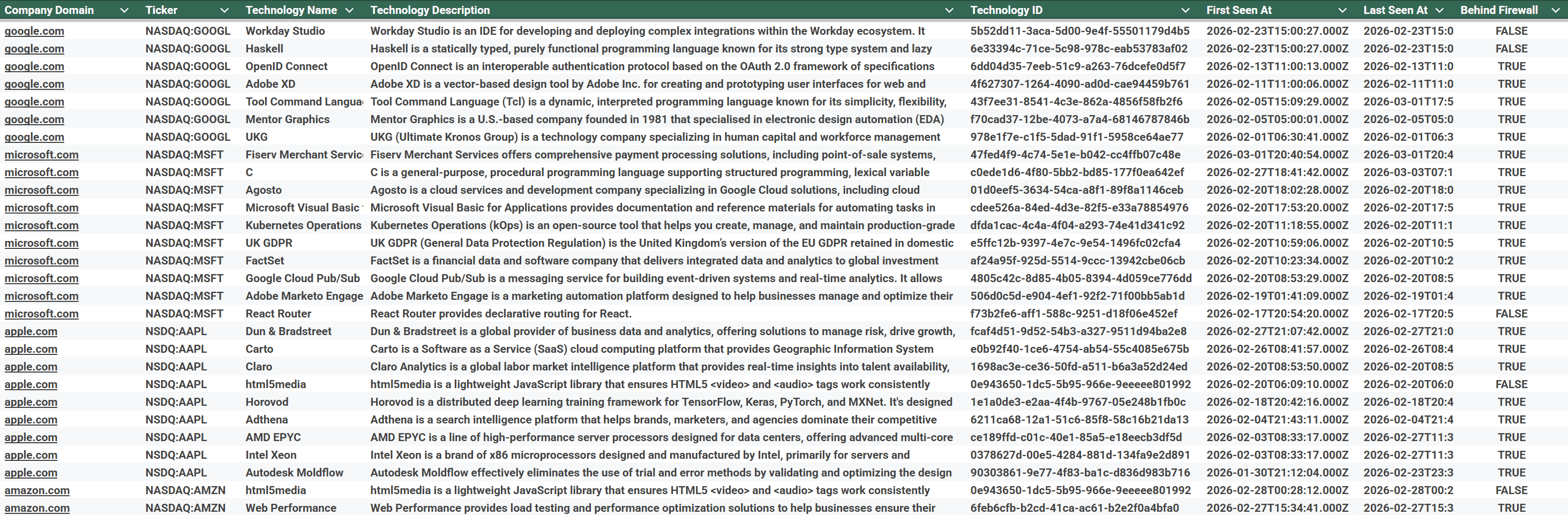Select the NSDQ:AAPL ticker cell for Horovod
Image resolution: width=1568 pixels, height=515 pixels.
[176, 402]
